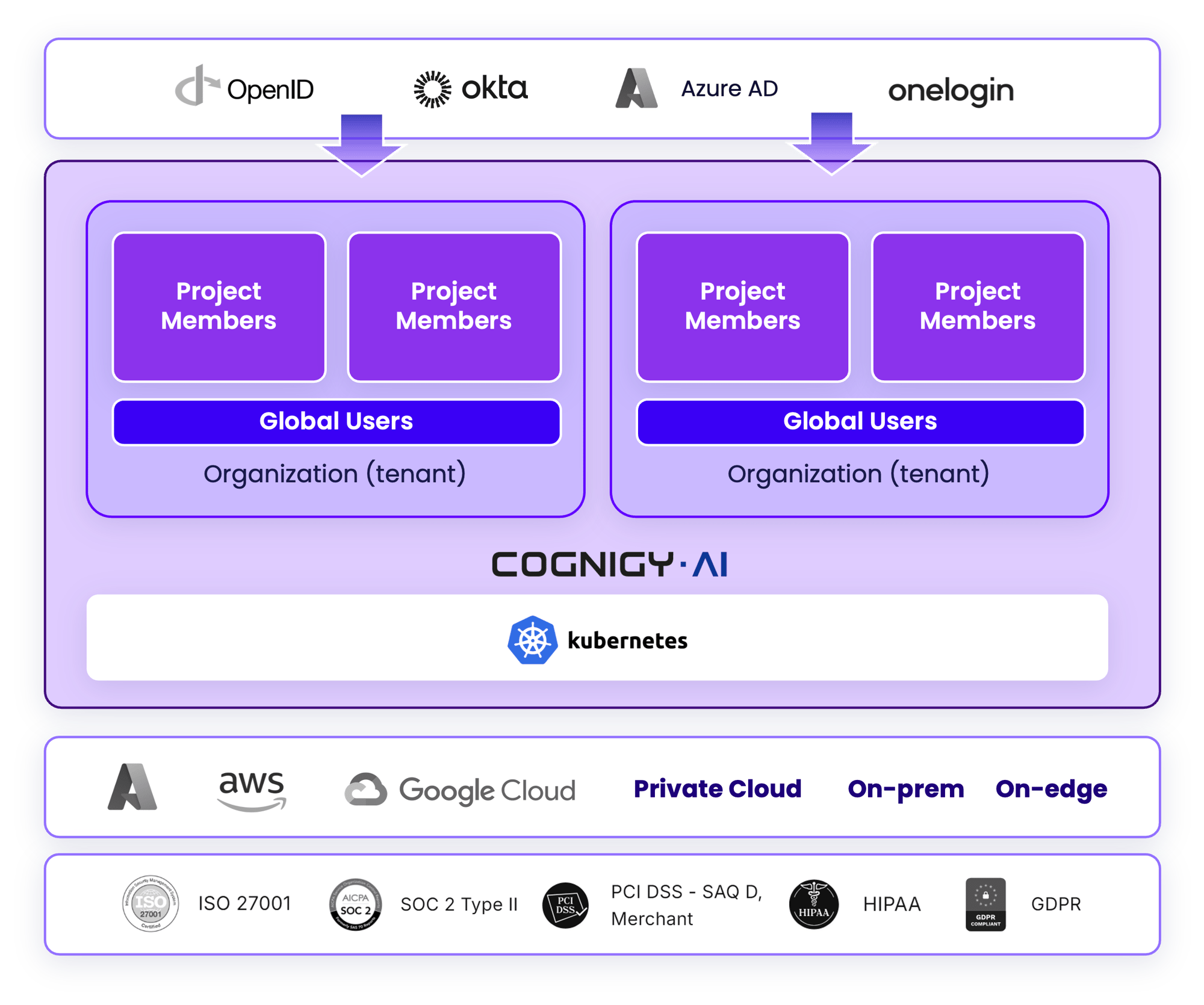Click the Azure AD triangle logo at top
The height and width of the screenshot is (1005, 1204).
click(636, 88)
